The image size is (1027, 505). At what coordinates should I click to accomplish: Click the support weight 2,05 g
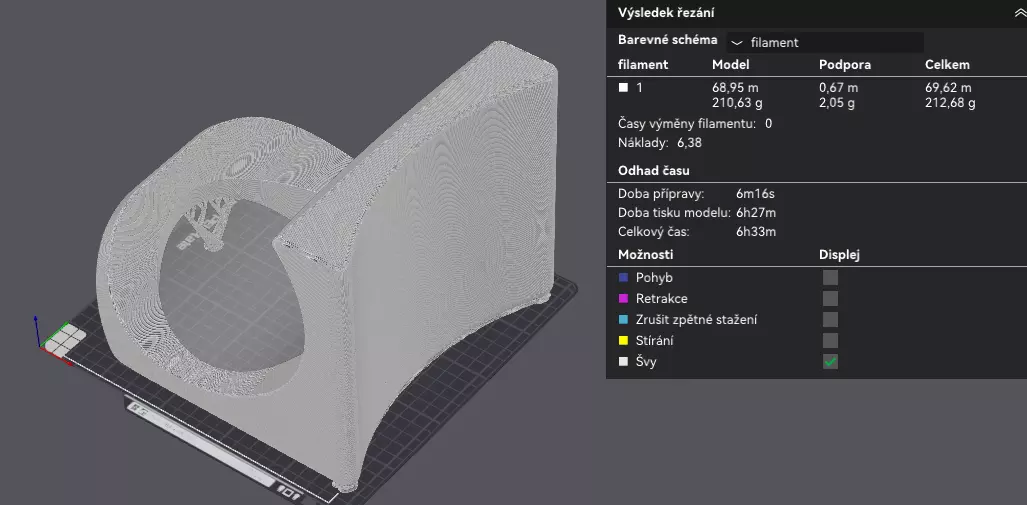[x=838, y=103]
